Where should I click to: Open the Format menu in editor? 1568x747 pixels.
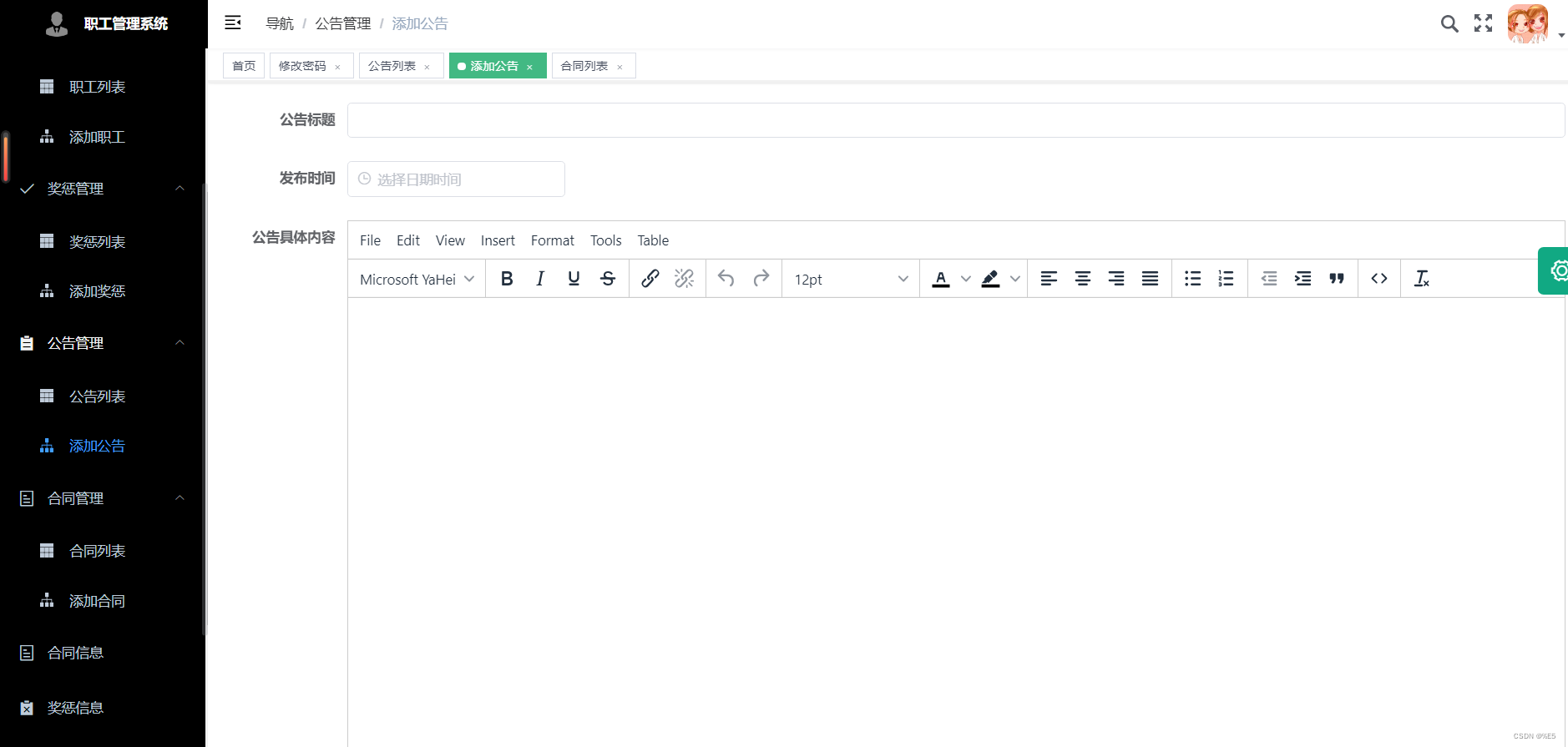point(553,240)
